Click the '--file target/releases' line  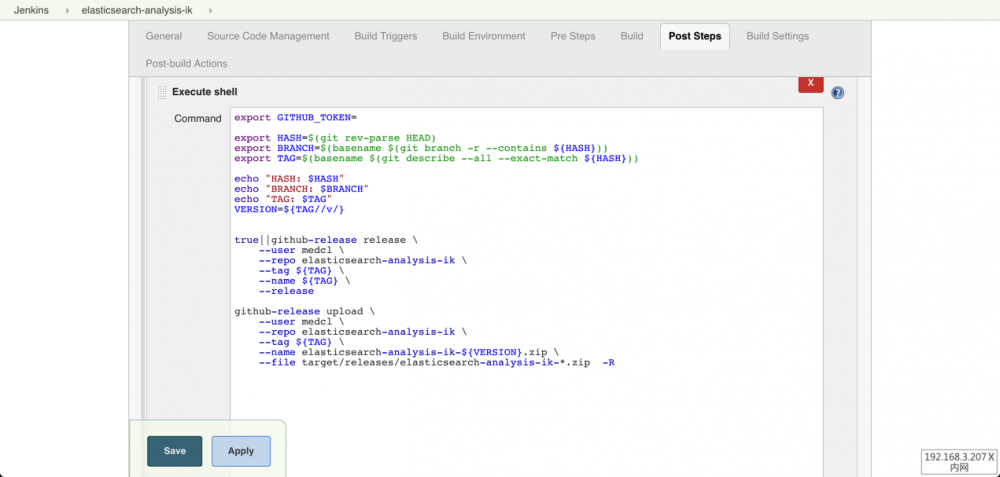(x=436, y=363)
